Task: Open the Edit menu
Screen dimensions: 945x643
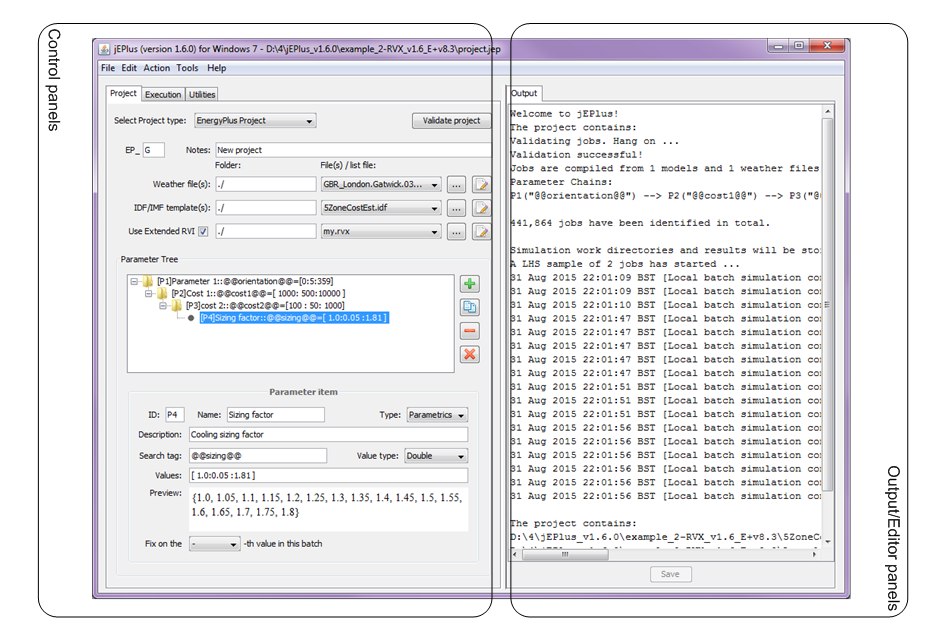Action: click(x=129, y=68)
